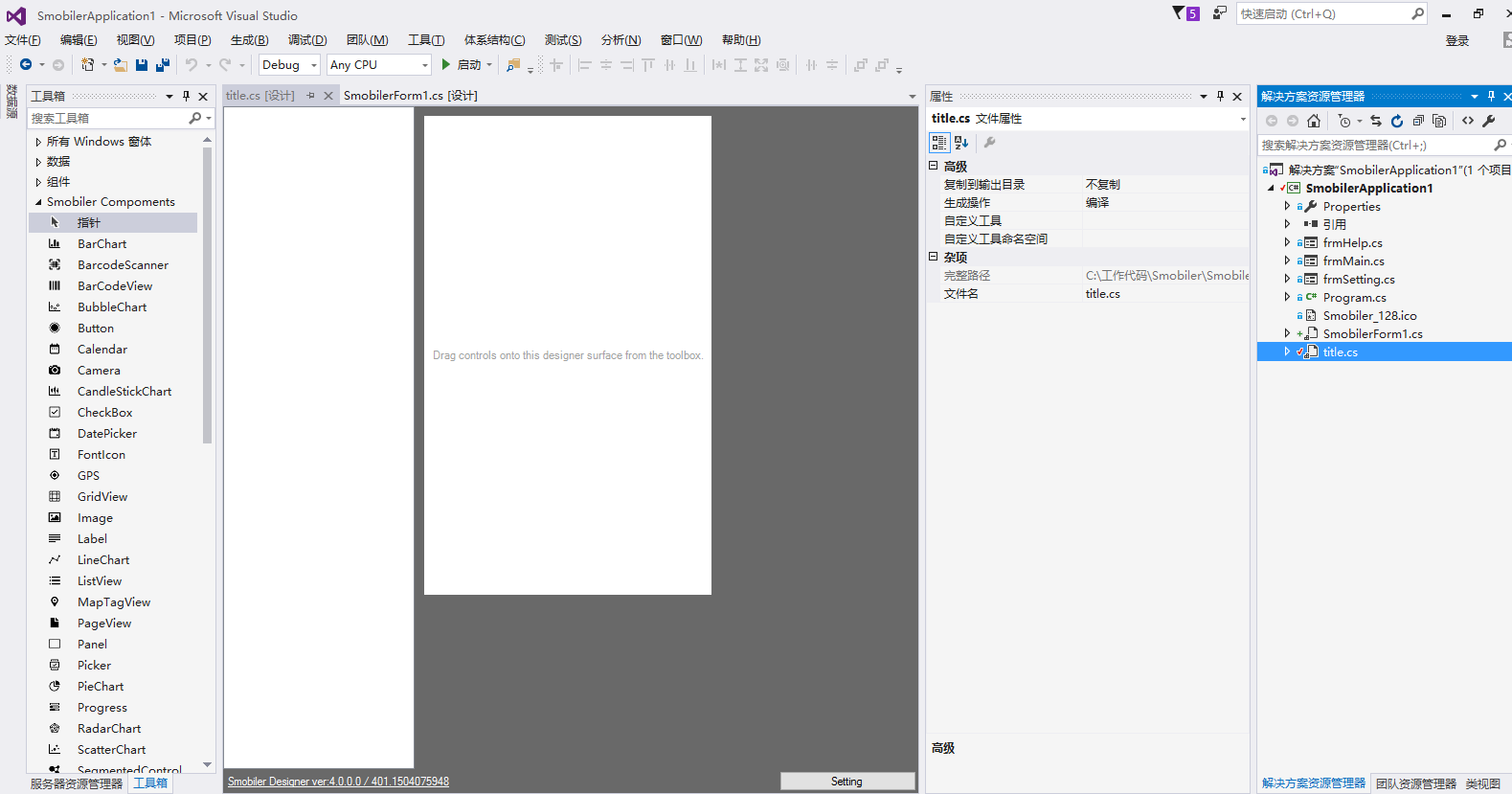Start debugging with the green 启动 button
The image size is (1512, 794).
point(463,64)
